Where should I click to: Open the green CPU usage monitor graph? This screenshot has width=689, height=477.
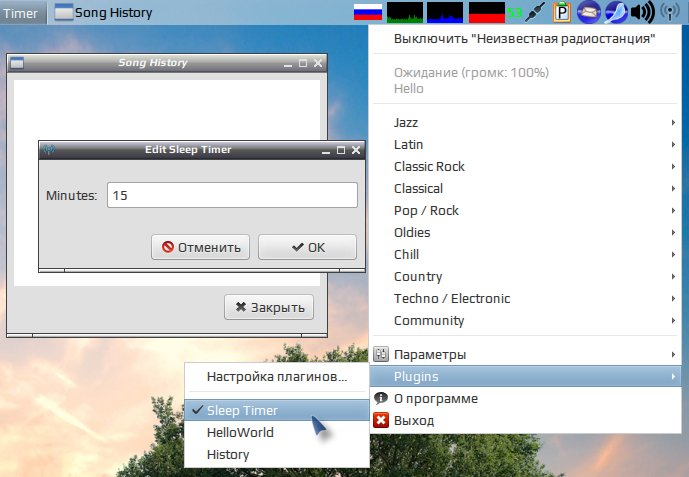[x=405, y=12]
